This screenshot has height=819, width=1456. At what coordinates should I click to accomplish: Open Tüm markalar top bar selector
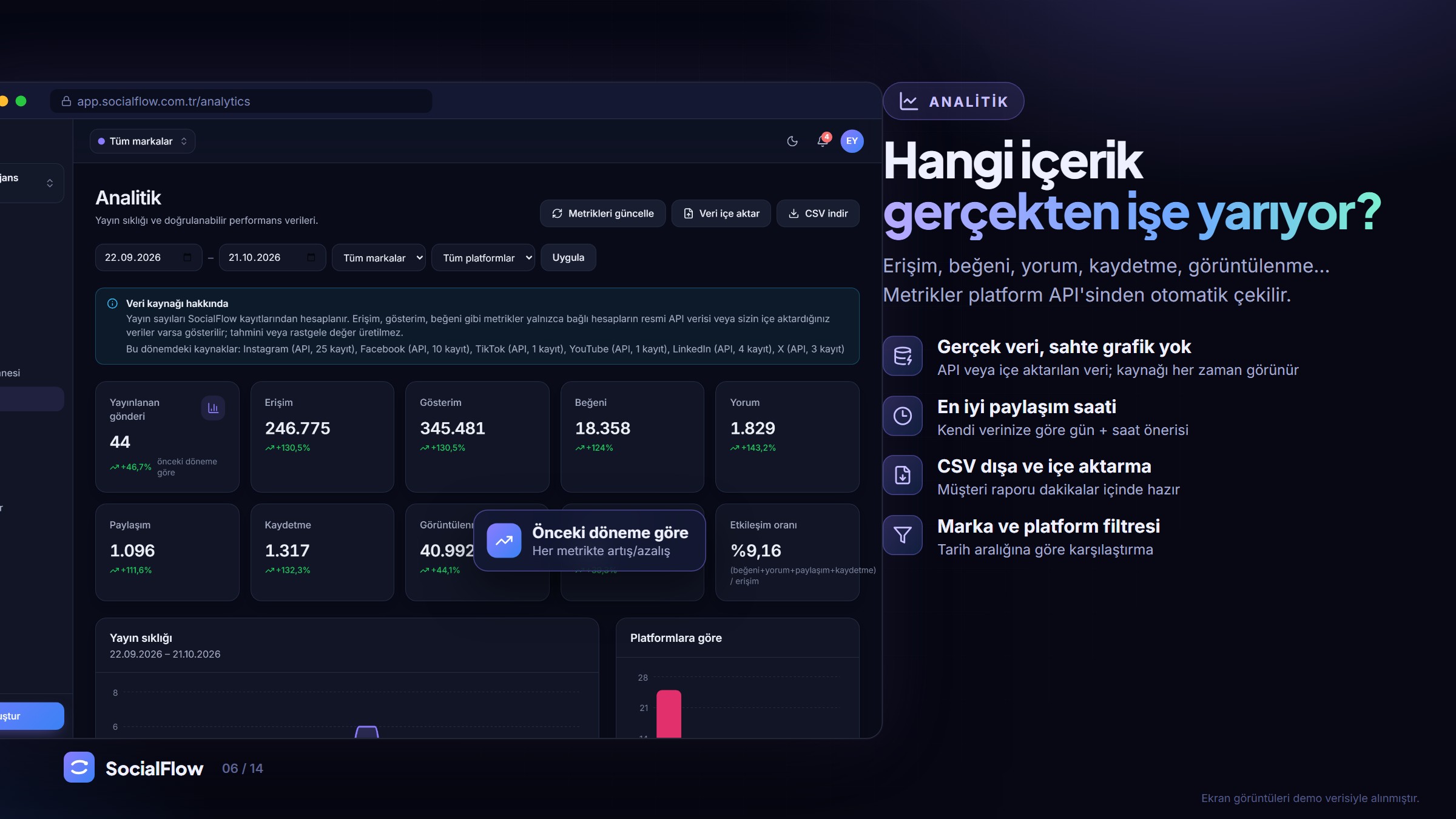click(143, 141)
